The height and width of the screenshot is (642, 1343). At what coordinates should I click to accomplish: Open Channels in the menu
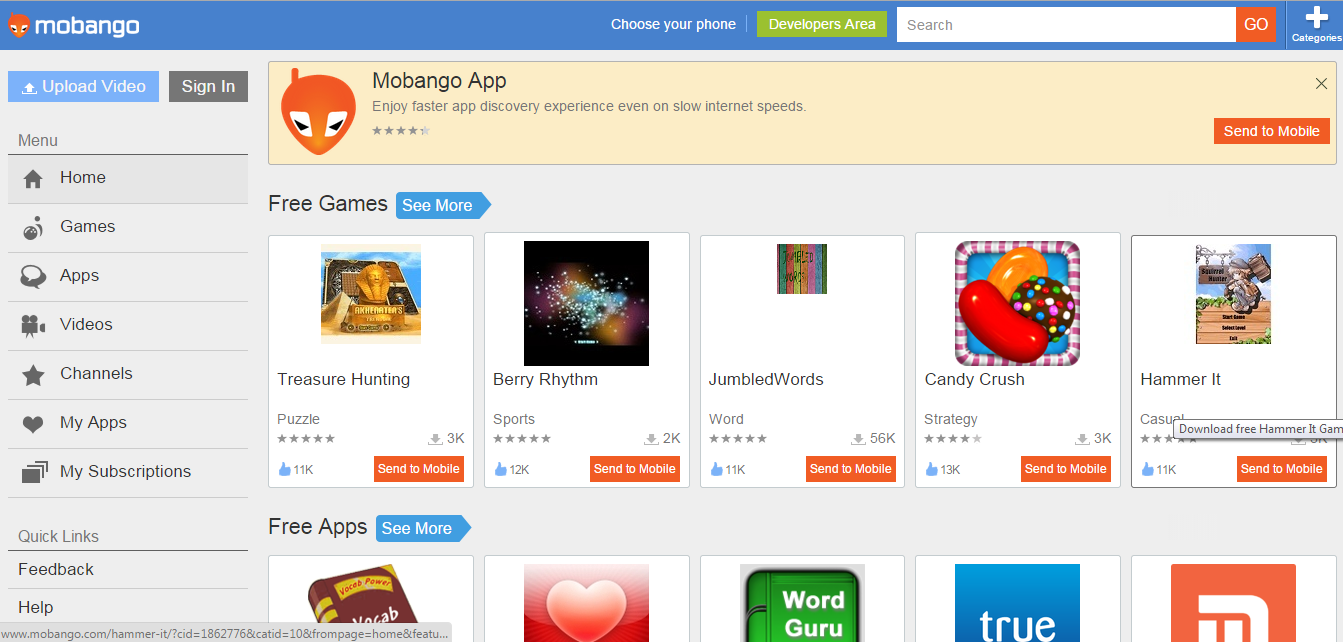click(x=128, y=375)
